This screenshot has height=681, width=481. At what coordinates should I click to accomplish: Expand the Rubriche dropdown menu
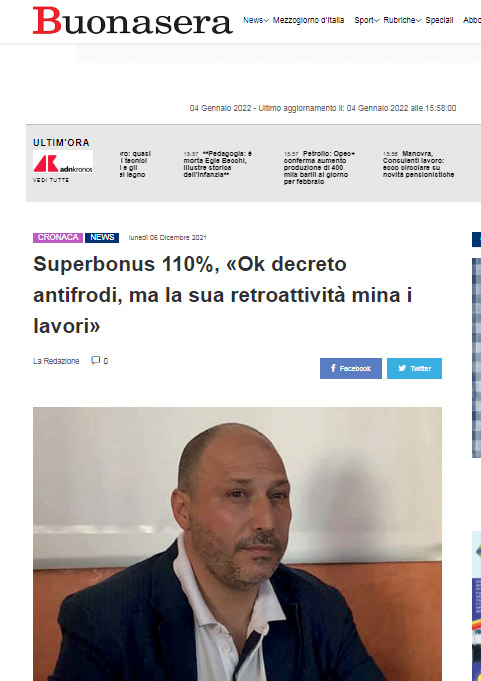click(x=402, y=20)
